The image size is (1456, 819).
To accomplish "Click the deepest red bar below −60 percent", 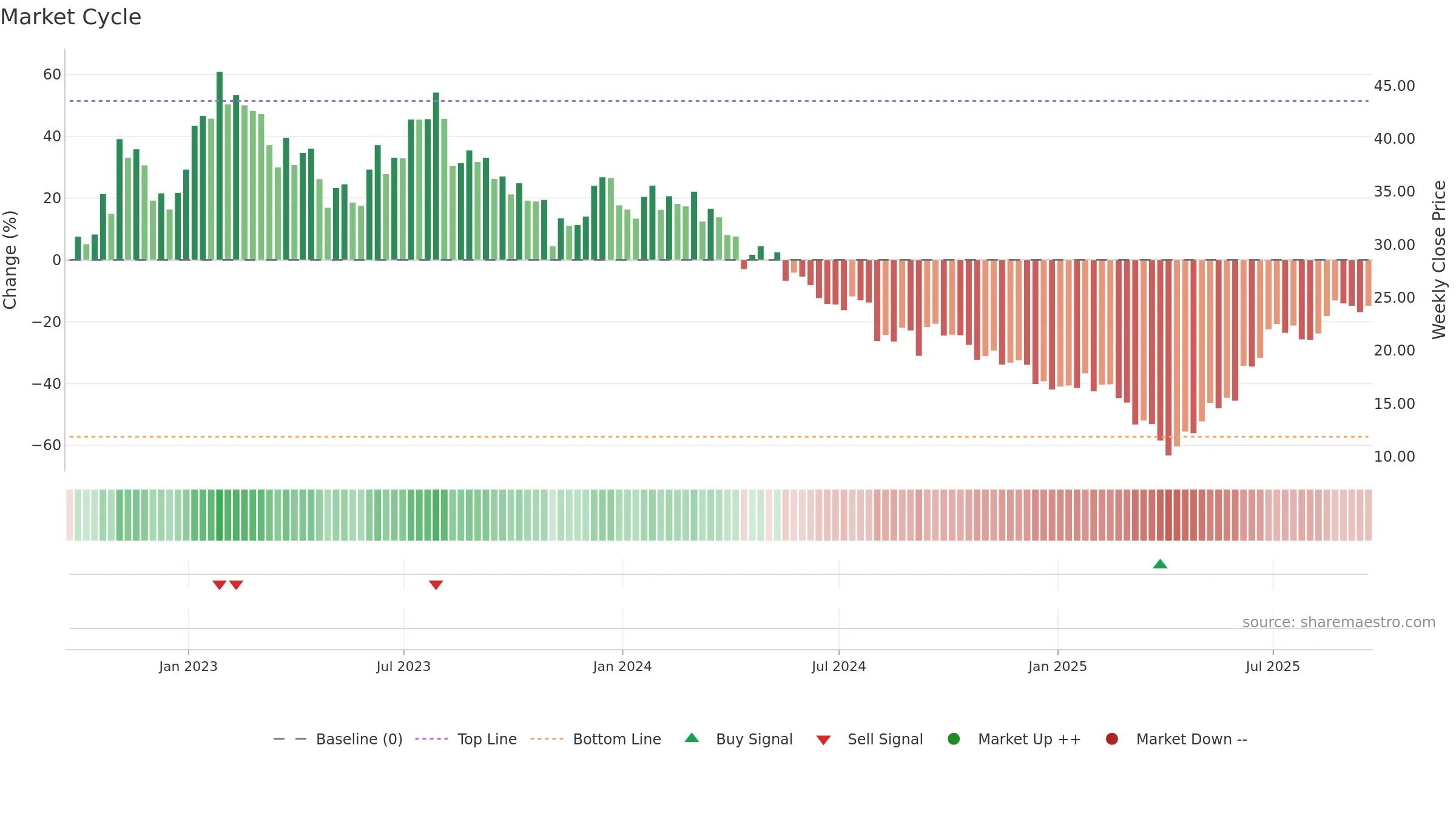I will click(1168, 358).
